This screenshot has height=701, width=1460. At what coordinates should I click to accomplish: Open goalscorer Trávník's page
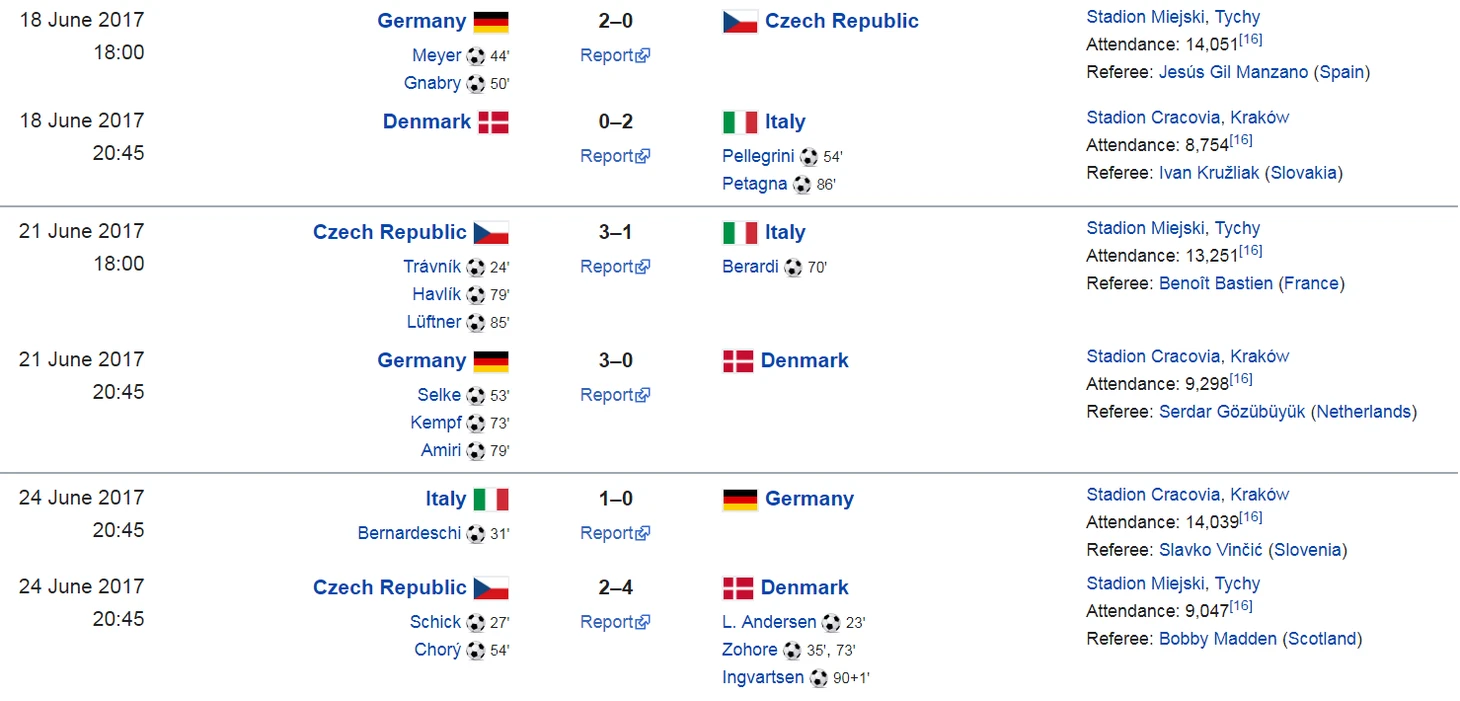[x=432, y=267]
